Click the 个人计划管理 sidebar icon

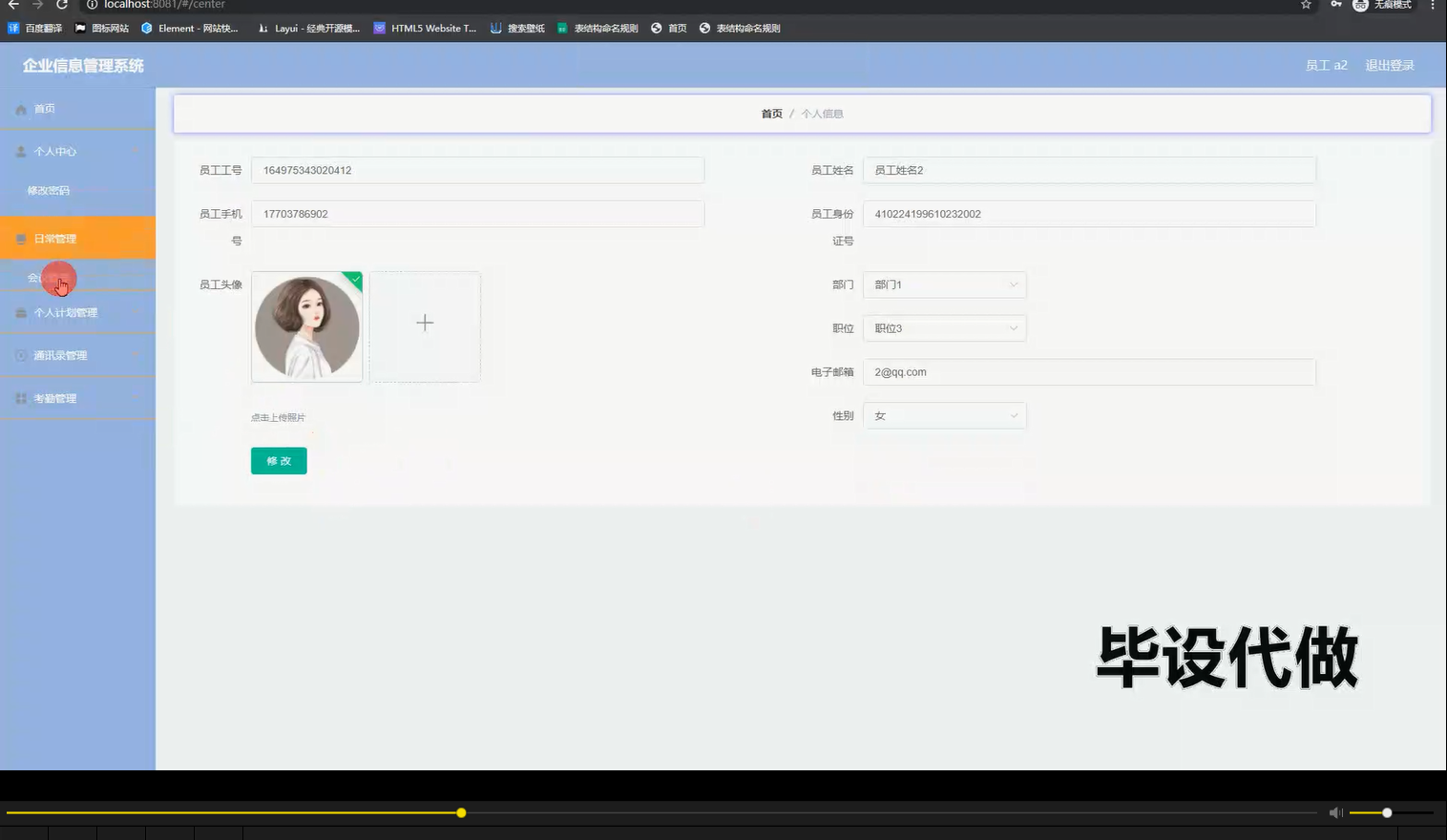pyautogui.click(x=20, y=312)
